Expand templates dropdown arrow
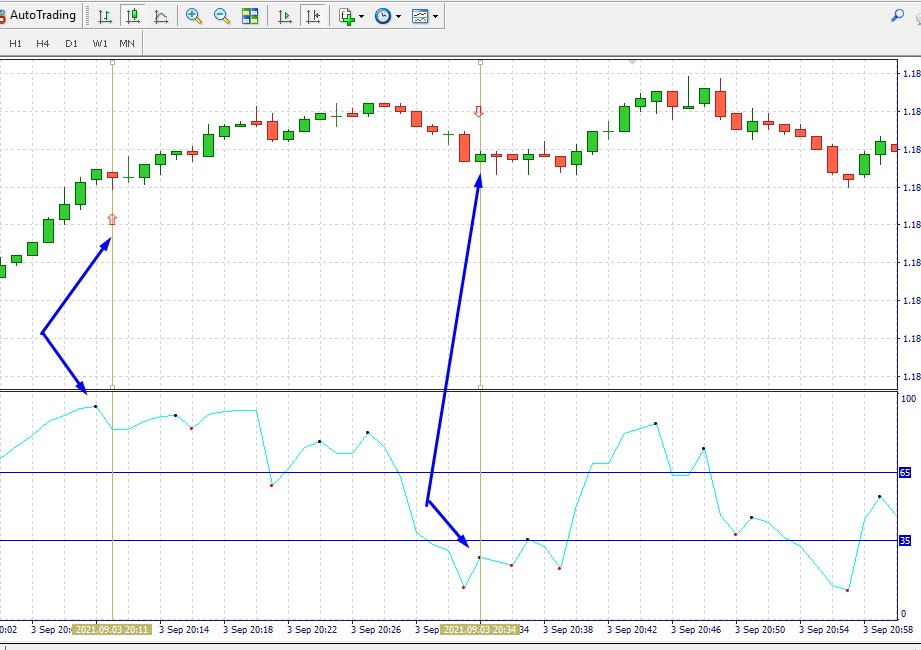Screen dimensions: 921x650 (x=435, y=16)
